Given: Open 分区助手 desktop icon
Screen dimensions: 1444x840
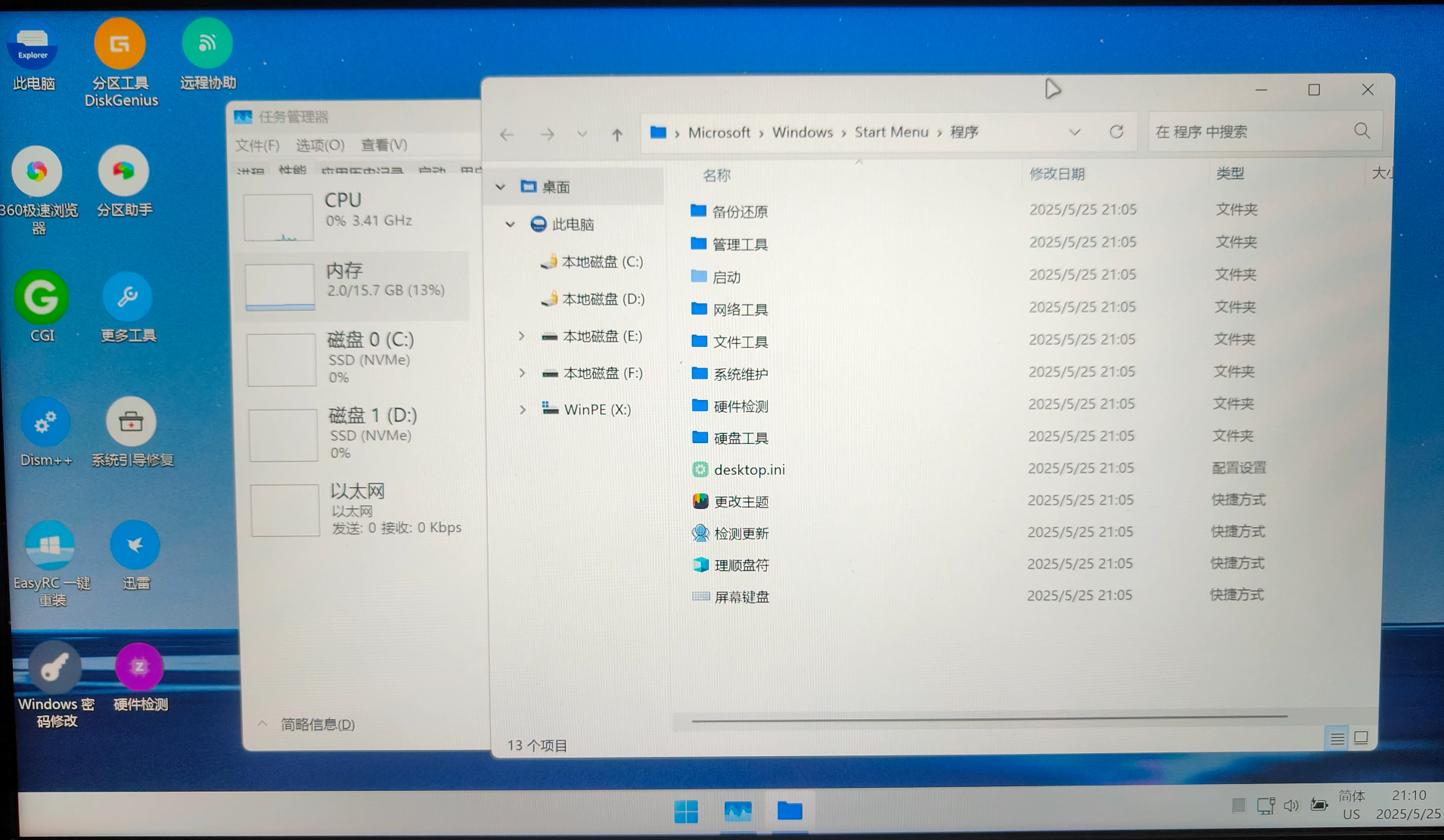Looking at the screenshot, I should [124, 181].
